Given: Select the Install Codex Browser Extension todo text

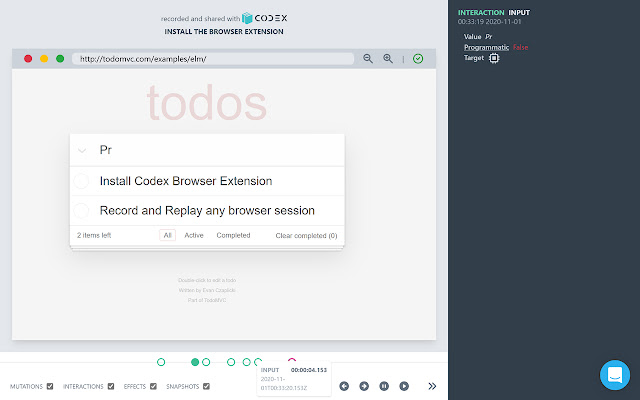Looking at the screenshot, I should (186, 181).
